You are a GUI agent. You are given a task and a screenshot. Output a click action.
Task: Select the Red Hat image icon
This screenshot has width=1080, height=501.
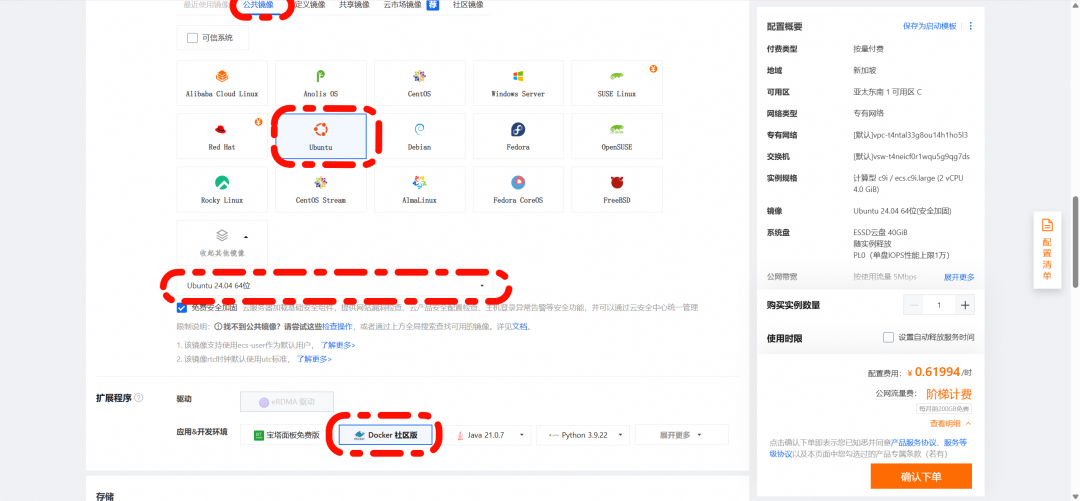[222, 130]
